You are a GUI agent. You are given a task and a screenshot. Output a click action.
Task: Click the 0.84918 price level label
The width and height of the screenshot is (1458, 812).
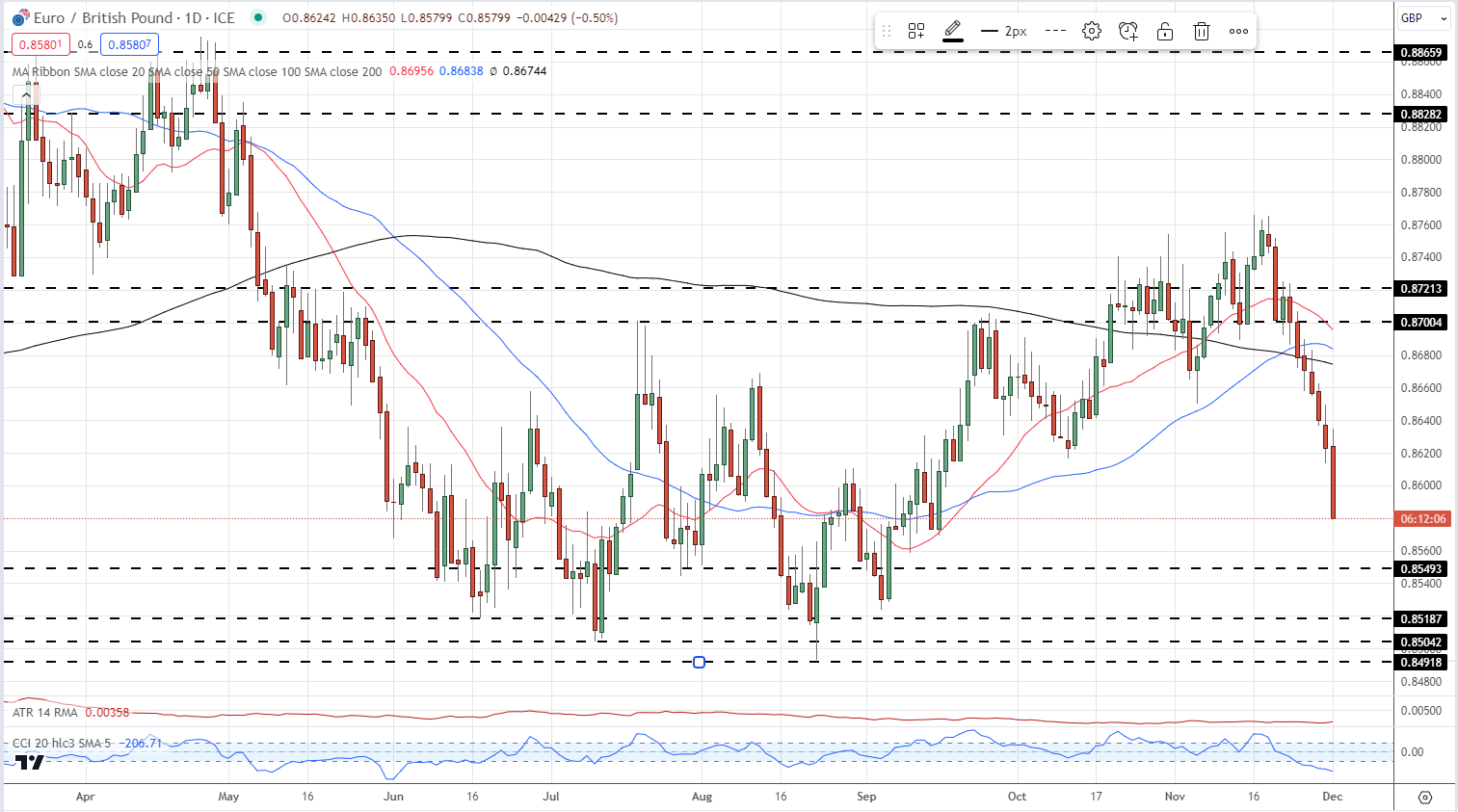1421,662
